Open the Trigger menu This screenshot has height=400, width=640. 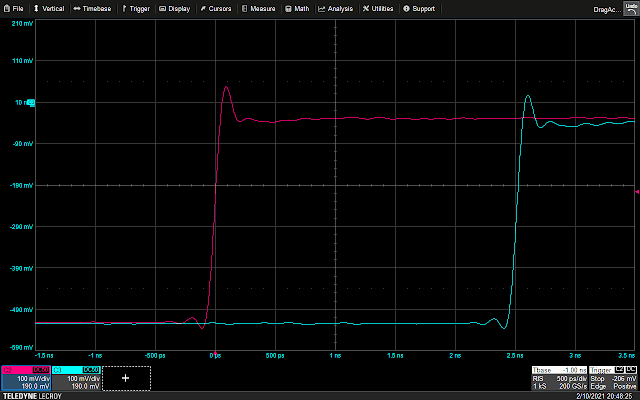point(136,9)
